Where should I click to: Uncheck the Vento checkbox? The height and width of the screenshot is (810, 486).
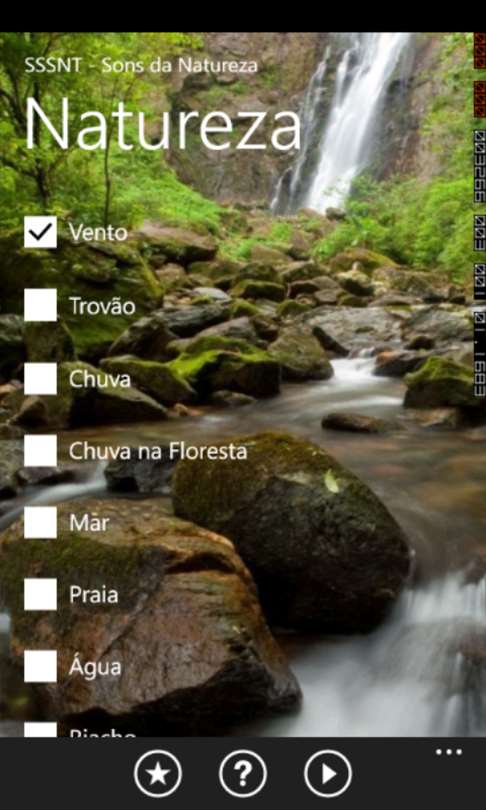[40, 232]
